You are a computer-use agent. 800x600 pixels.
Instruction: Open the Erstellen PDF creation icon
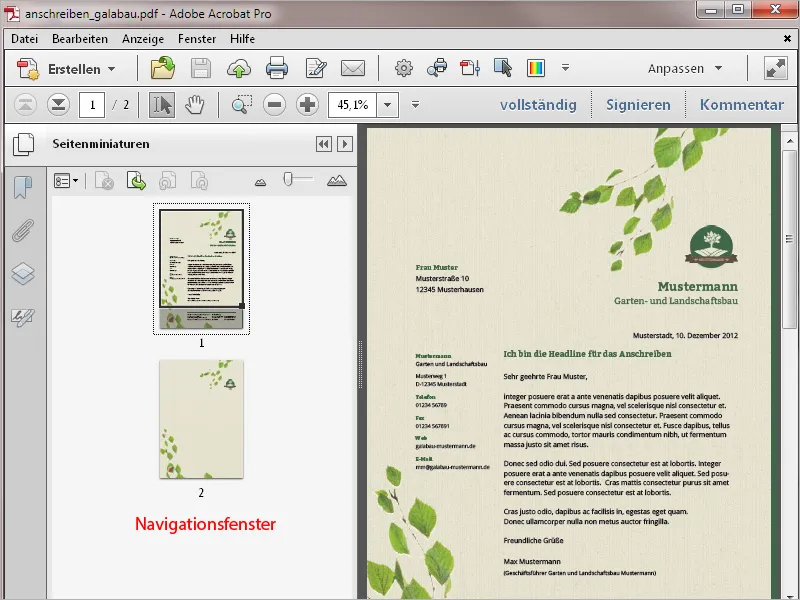(28, 69)
